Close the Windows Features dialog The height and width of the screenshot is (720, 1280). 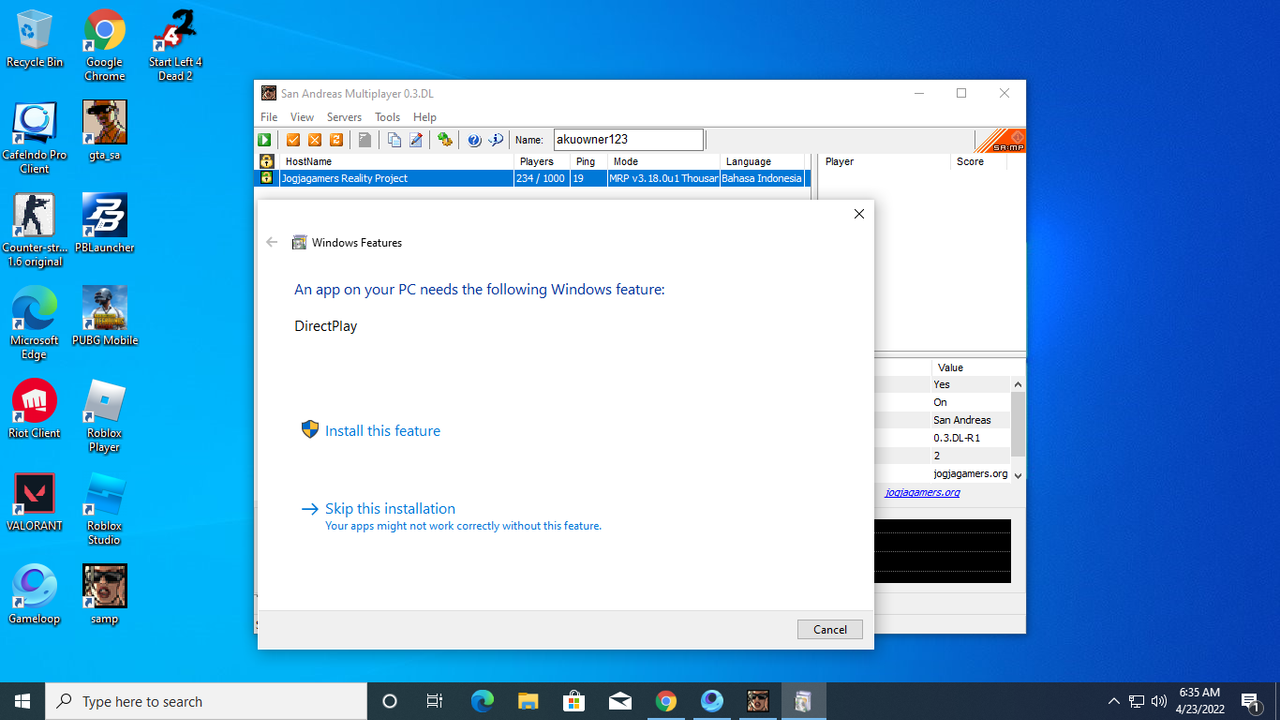(858, 214)
